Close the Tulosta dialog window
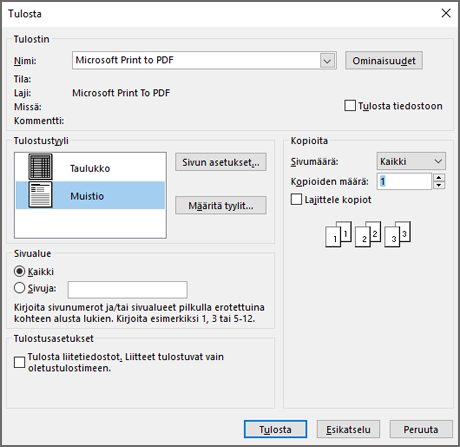 [x=446, y=13]
